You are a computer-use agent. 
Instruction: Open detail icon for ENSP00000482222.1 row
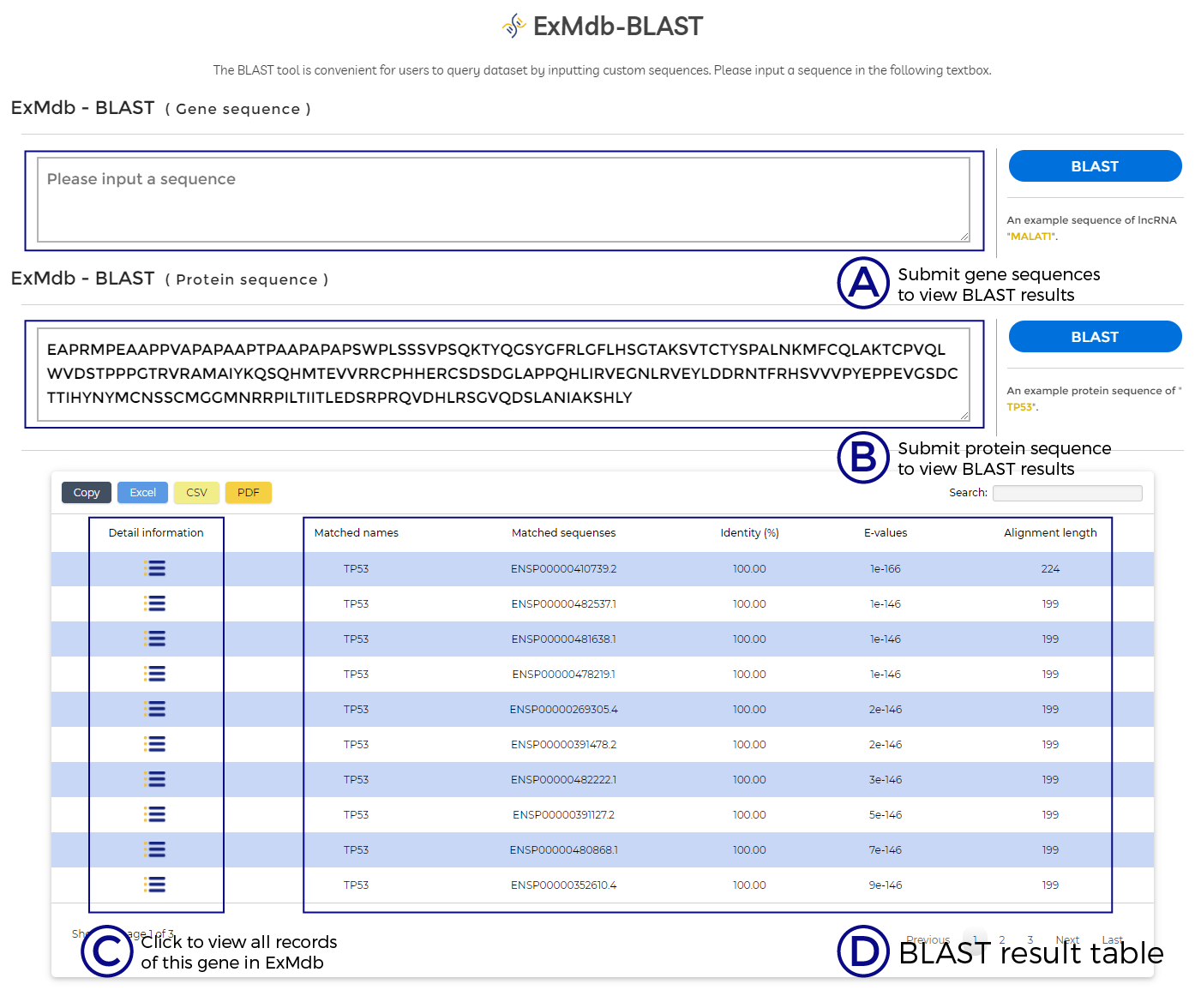click(x=155, y=779)
